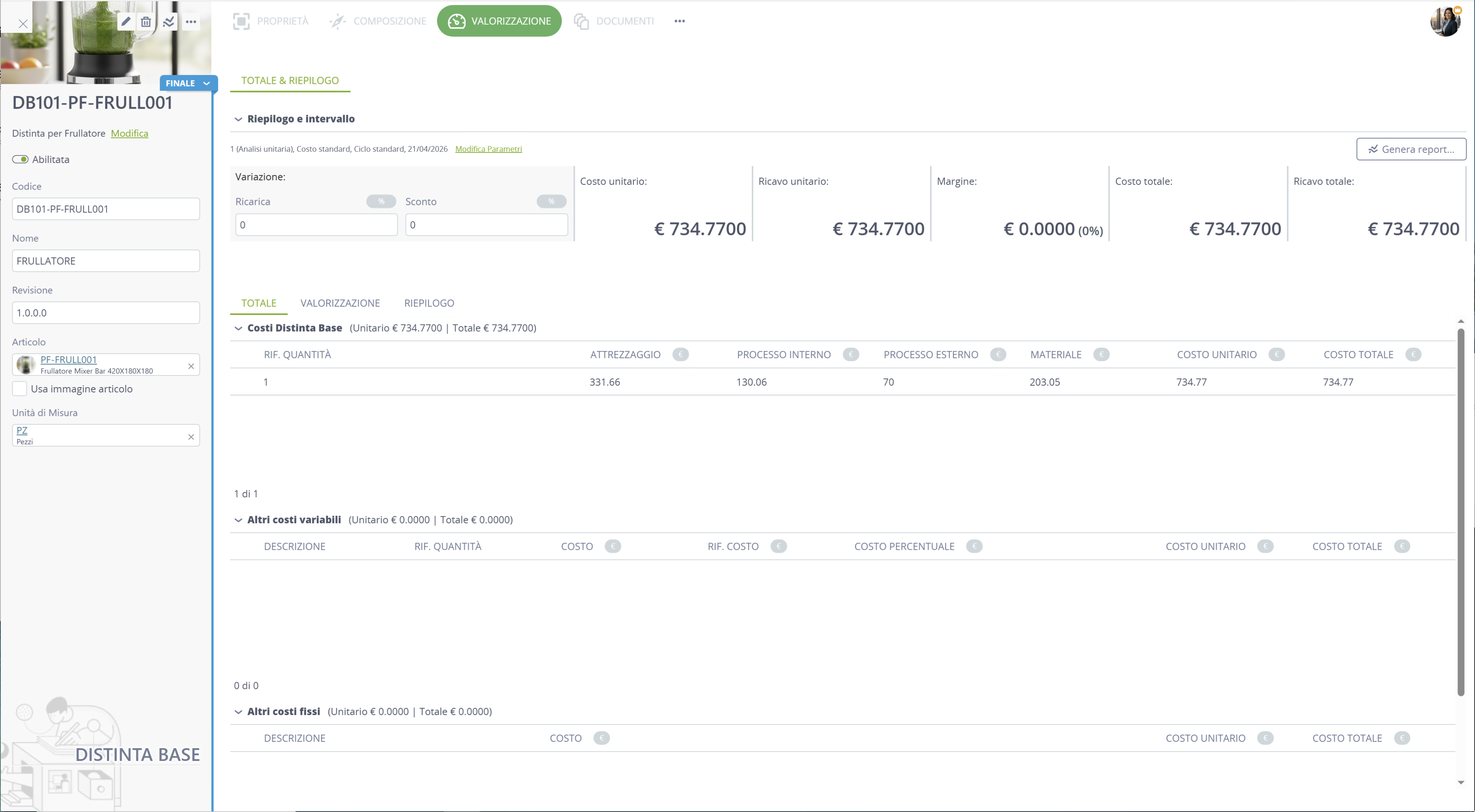Click the PF-FRULL001 article thumbnail

point(26,364)
